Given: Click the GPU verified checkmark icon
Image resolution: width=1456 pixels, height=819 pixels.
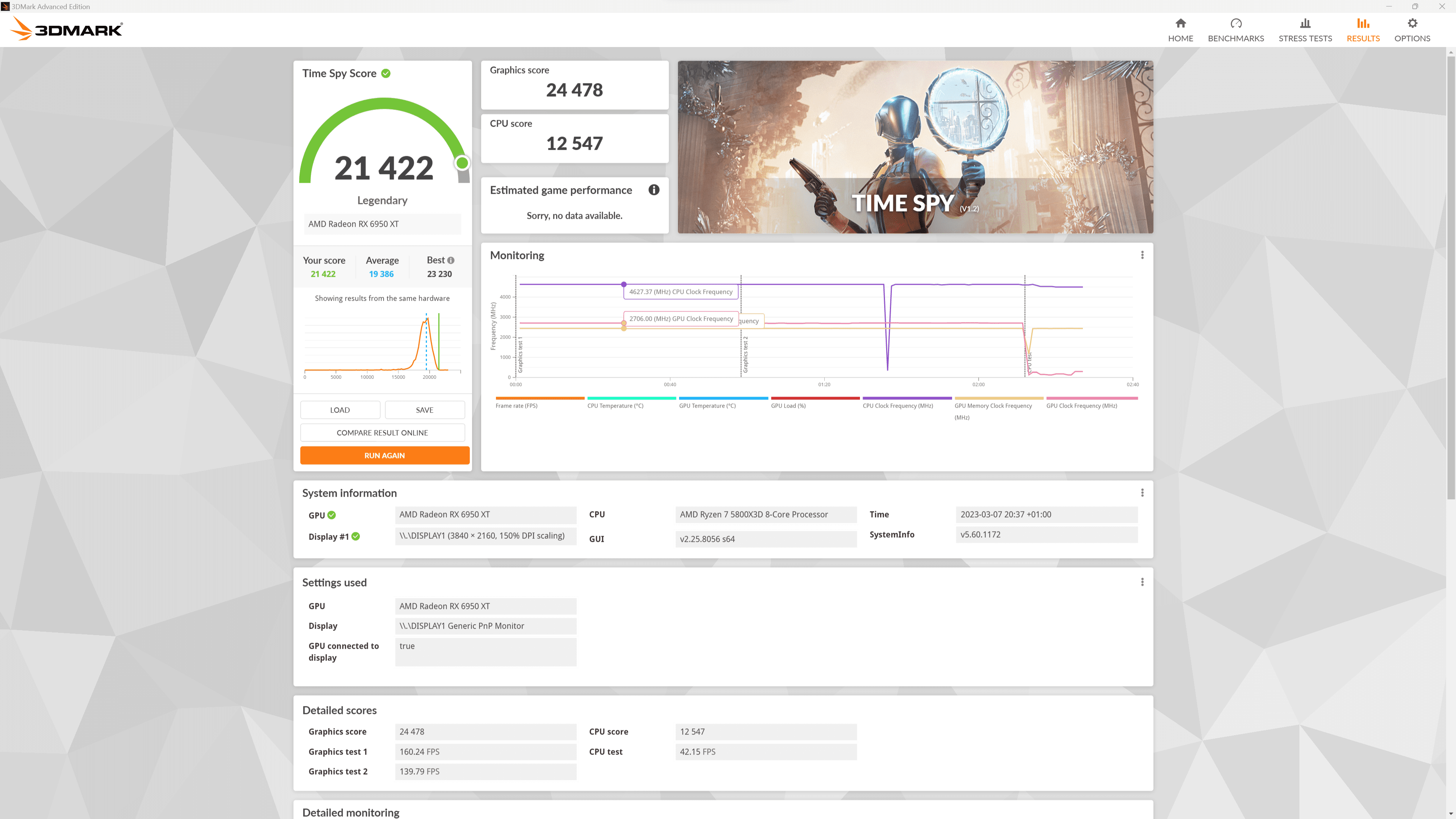Looking at the screenshot, I should (x=332, y=515).
